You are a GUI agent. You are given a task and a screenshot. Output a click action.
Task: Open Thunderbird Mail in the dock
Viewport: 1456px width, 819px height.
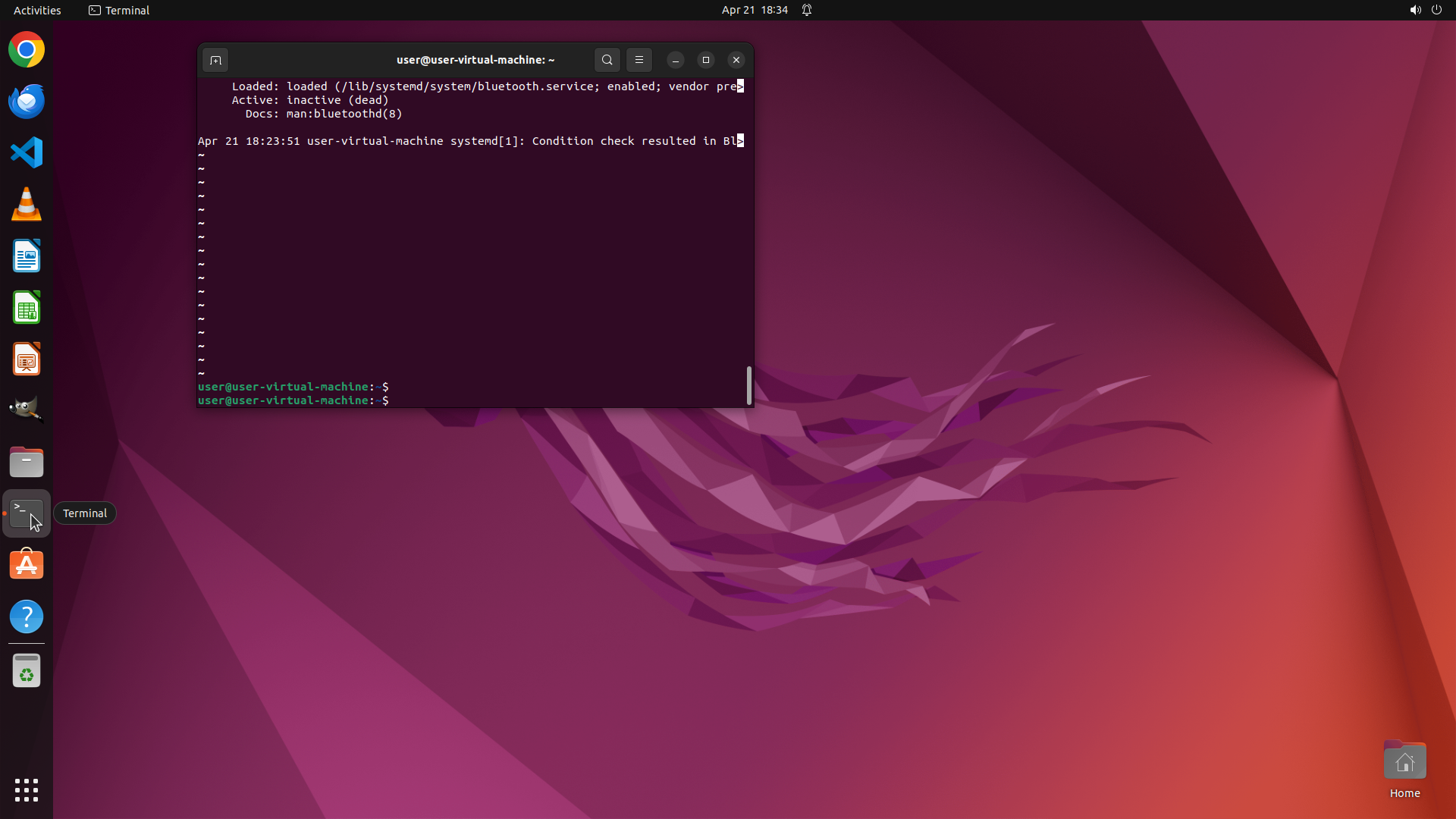click(27, 102)
